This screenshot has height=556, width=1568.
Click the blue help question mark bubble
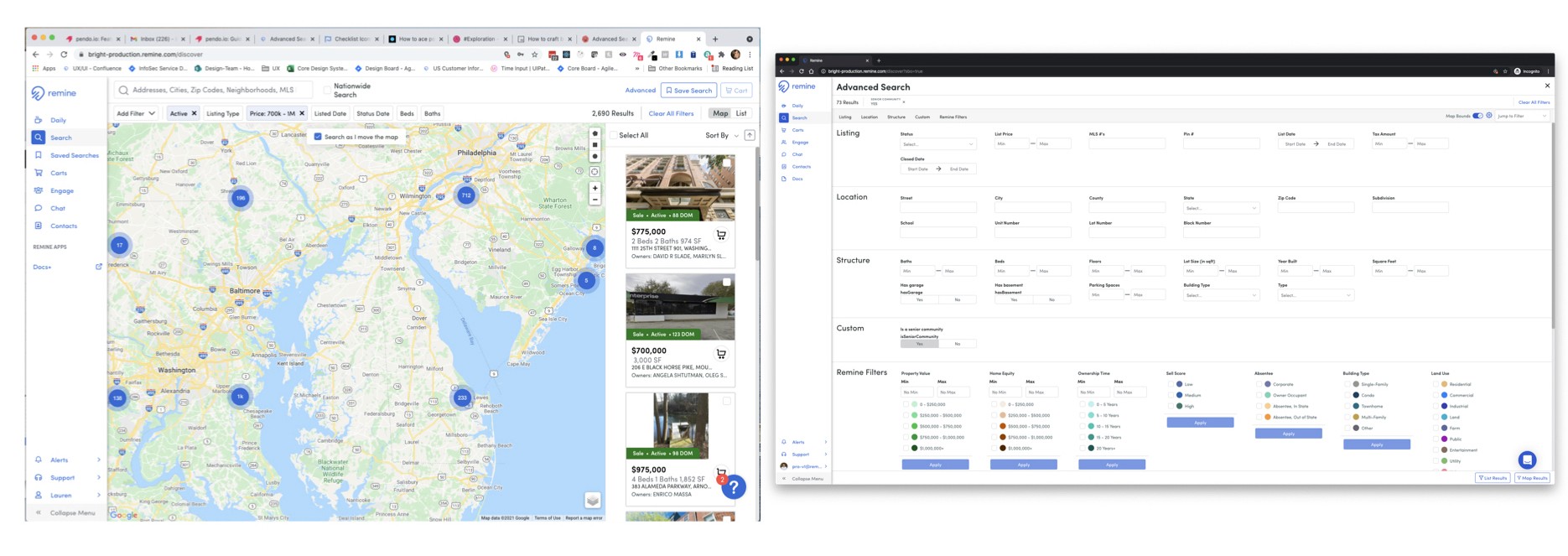[x=734, y=487]
